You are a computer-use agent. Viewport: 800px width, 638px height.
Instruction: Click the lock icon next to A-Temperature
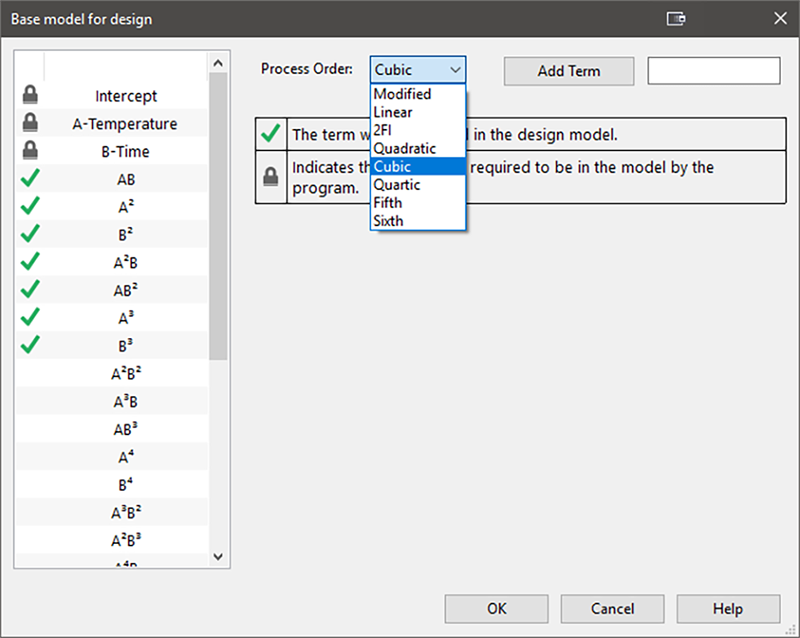click(x=30, y=124)
